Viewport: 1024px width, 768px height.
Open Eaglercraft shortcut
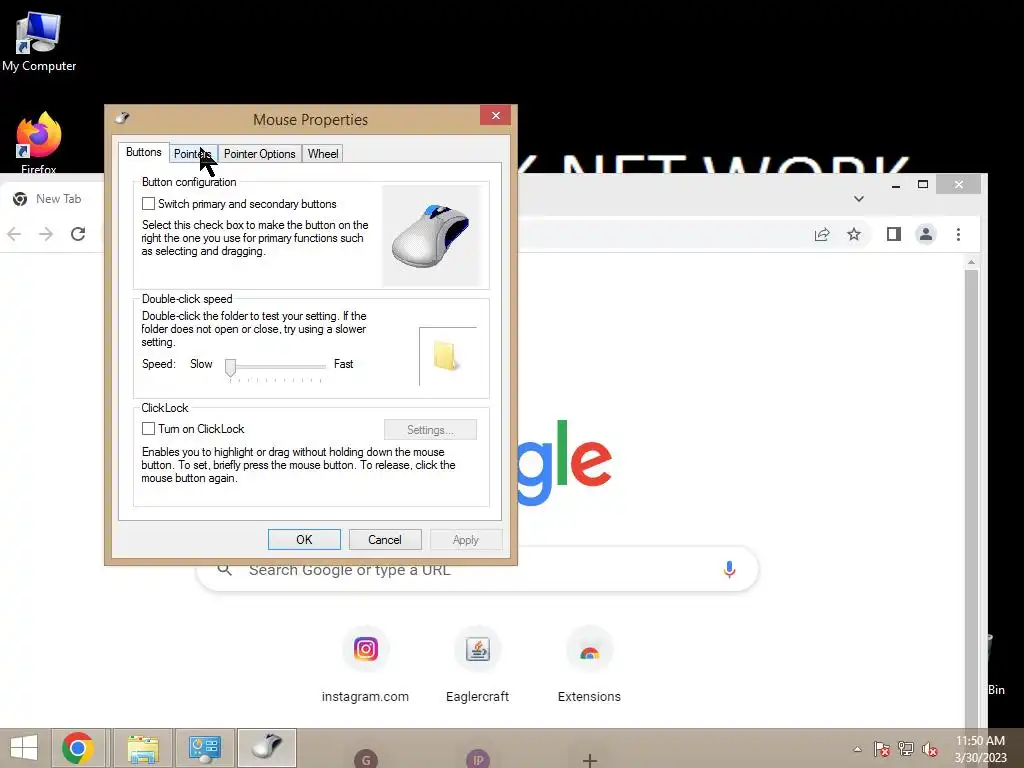coord(477,665)
